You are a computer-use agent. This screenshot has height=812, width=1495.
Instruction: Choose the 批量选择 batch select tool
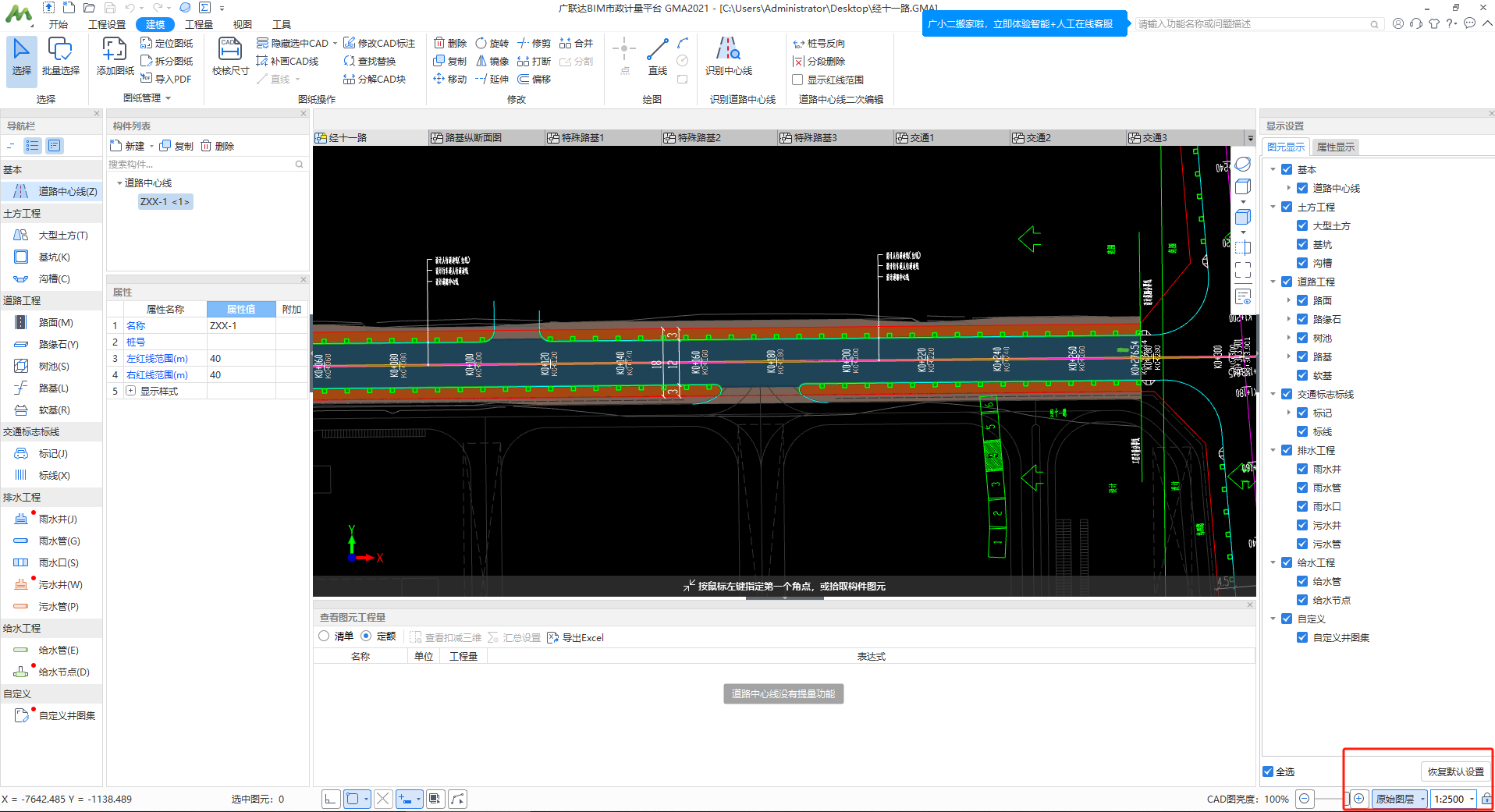point(60,58)
